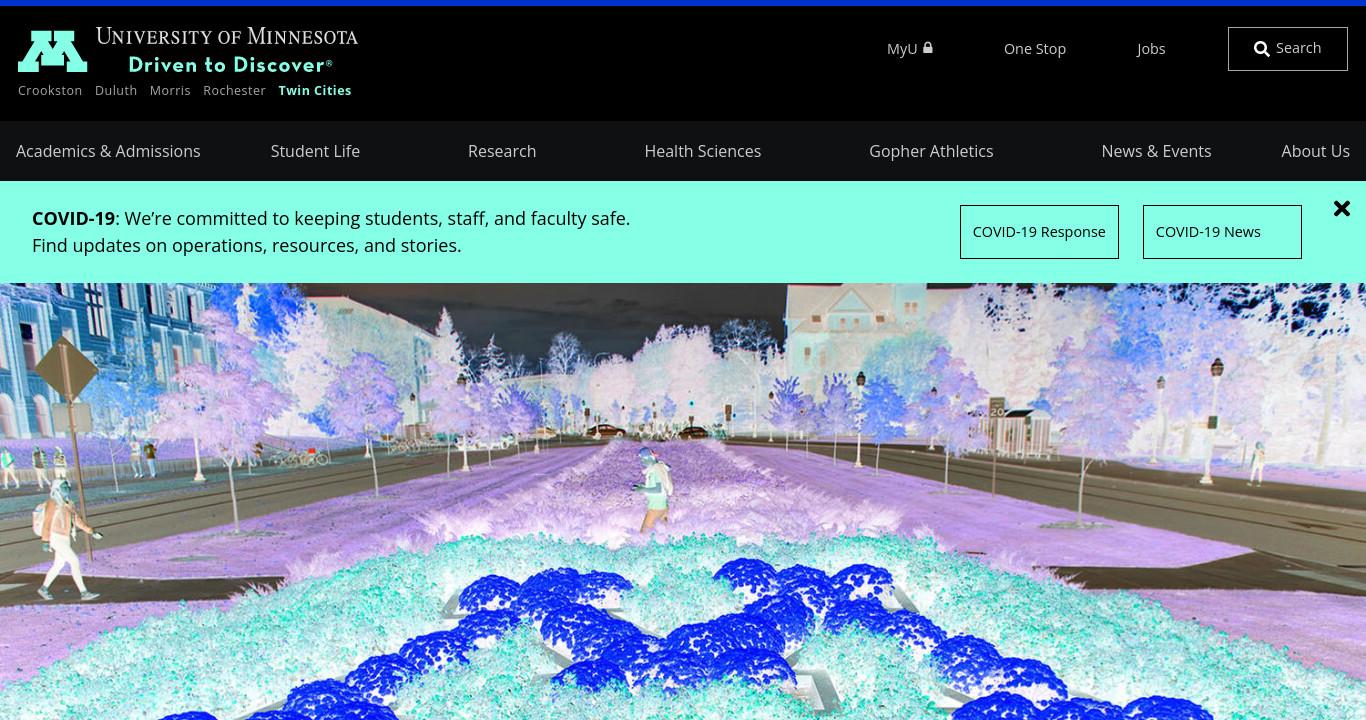The height and width of the screenshot is (720, 1366).
Task: Select the Rochester campus link
Action: (x=234, y=90)
